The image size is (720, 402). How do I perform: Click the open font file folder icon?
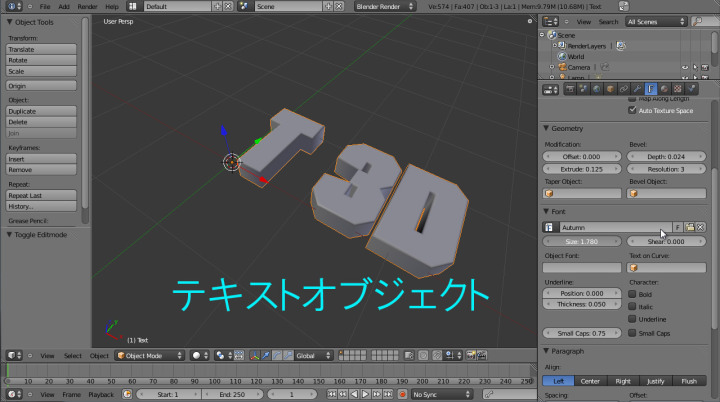(690, 228)
